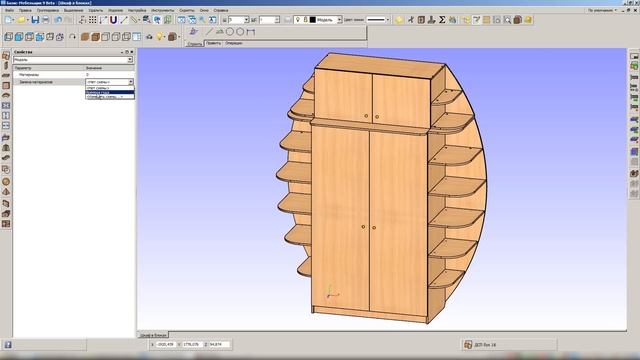
Task: Toggle layer visibility light bulb
Action: (x=298, y=20)
